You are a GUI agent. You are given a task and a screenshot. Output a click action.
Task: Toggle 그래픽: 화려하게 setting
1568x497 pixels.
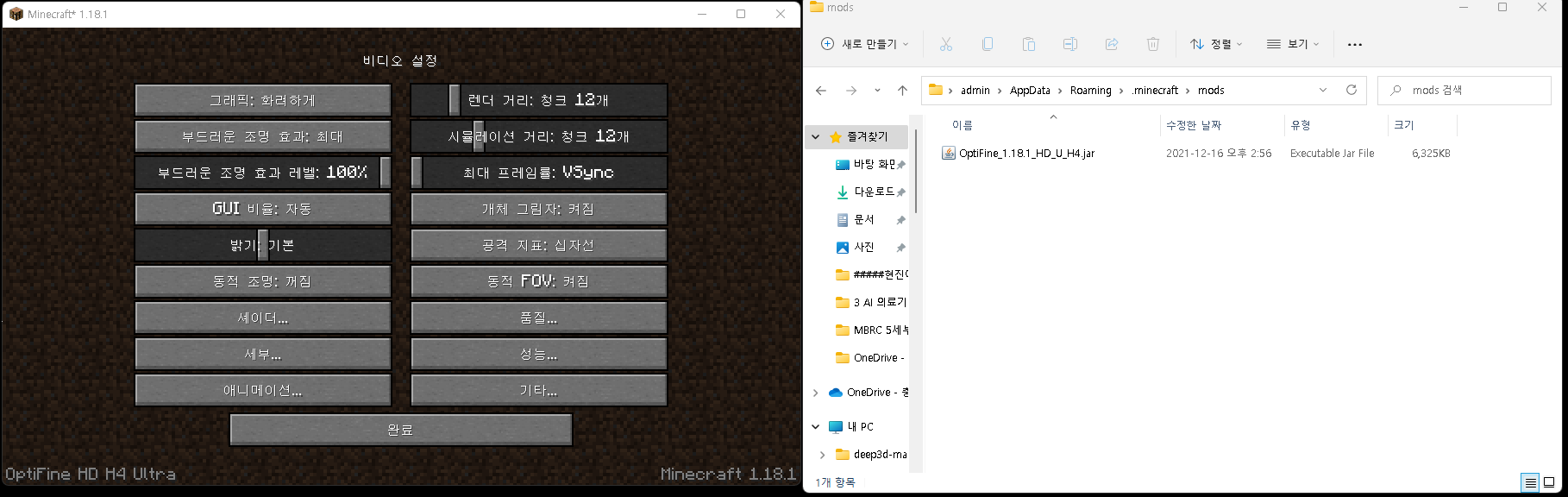coord(263,100)
